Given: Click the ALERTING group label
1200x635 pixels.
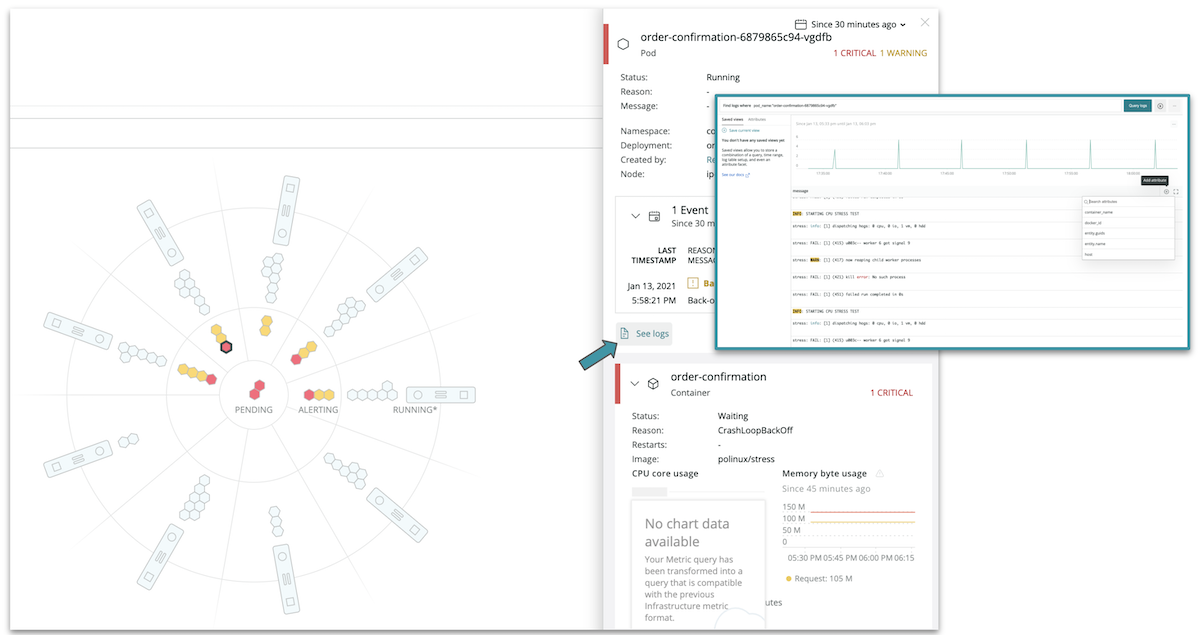Looking at the screenshot, I should point(318,410).
